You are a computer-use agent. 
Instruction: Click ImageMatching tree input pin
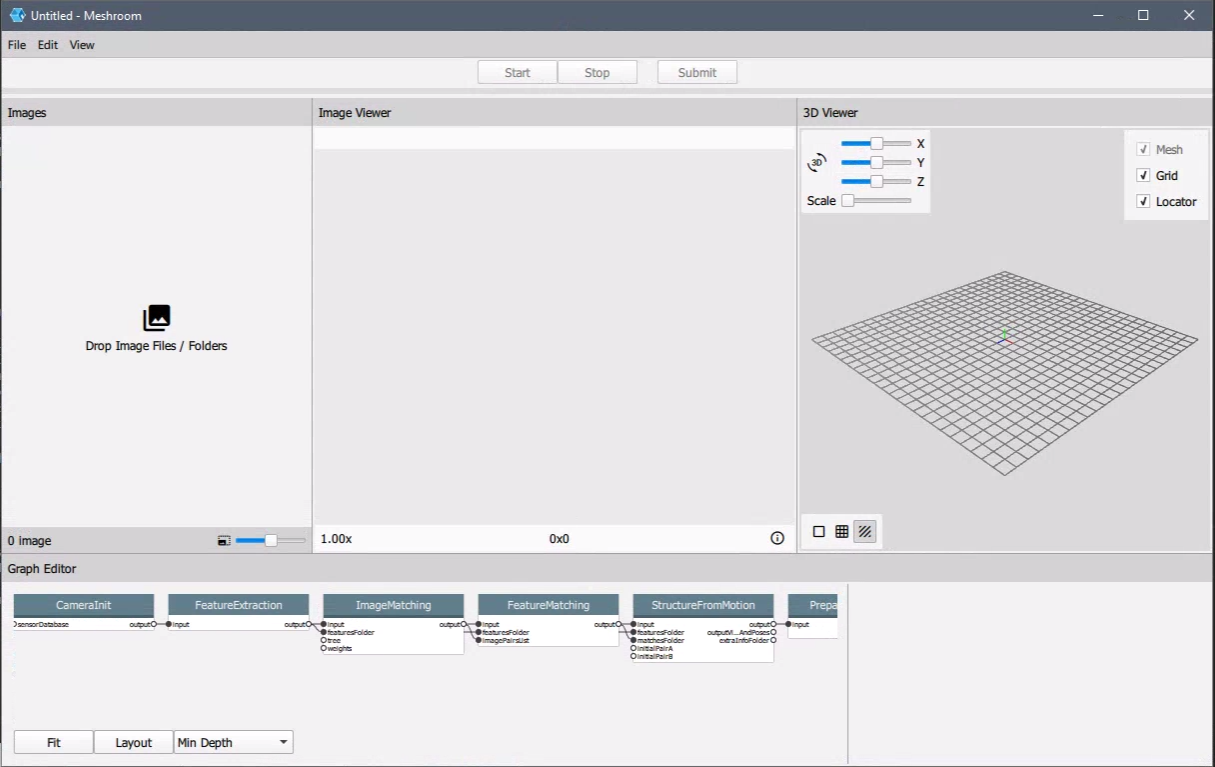(324, 640)
